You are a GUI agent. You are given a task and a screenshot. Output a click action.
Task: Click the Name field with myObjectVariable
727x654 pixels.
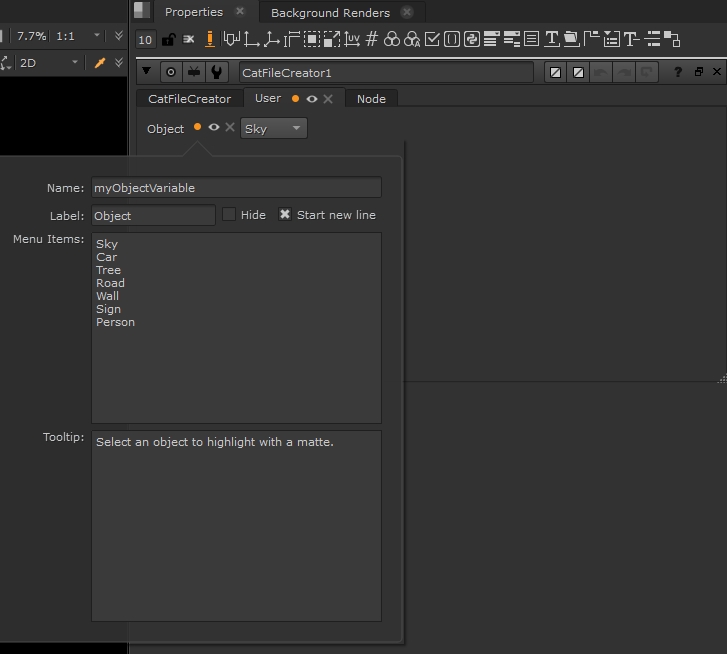coord(236,188)
